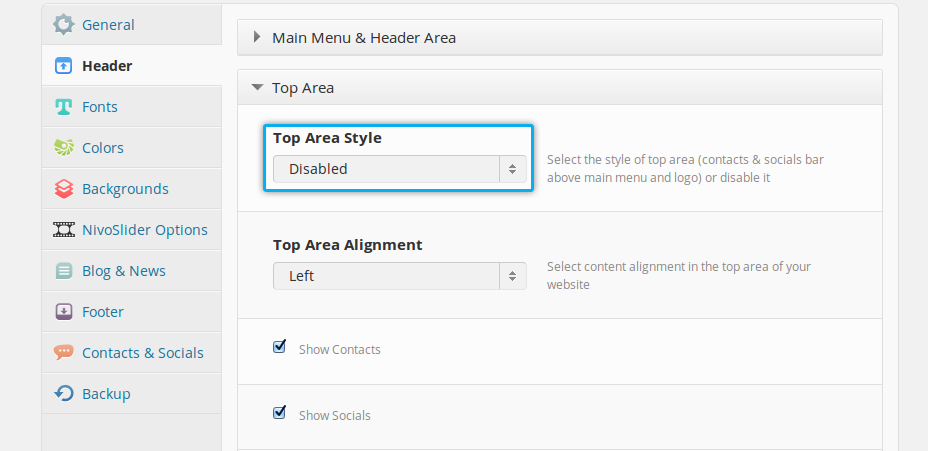Click the General gear icon
The height and width of the screenshot is (451, 928).
pyautogui.click(x=64, y=24)
